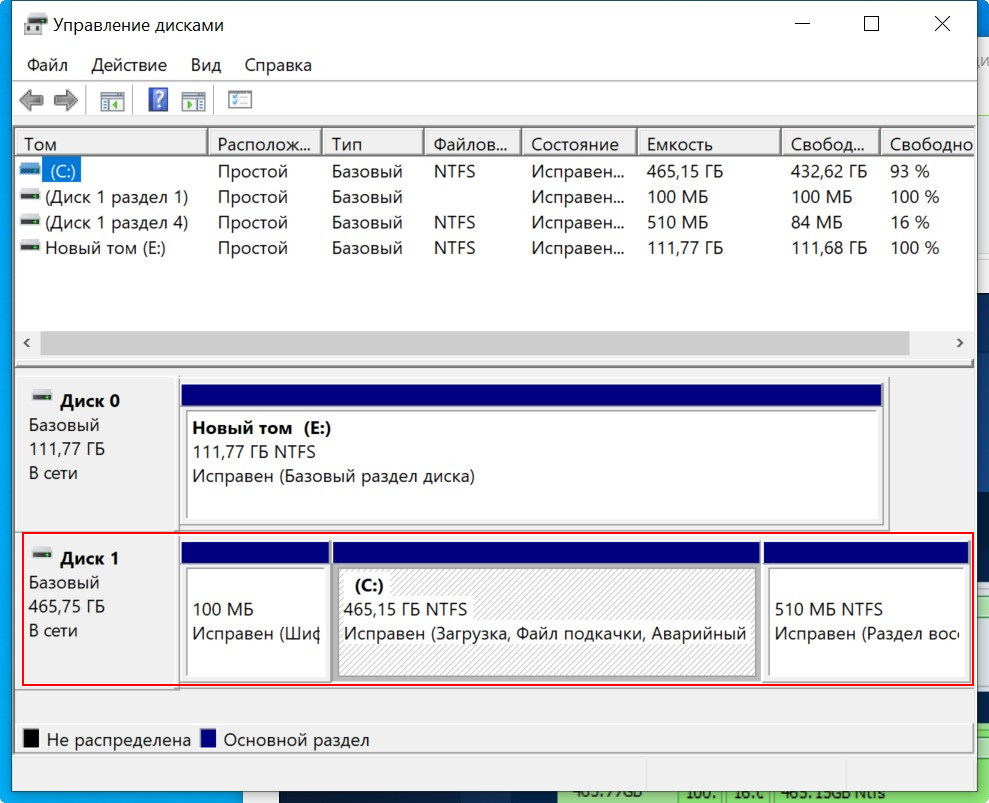Open Help via the blue question-mark icon
Viewport: 989px width, 803px height.
tap(158, 100)
